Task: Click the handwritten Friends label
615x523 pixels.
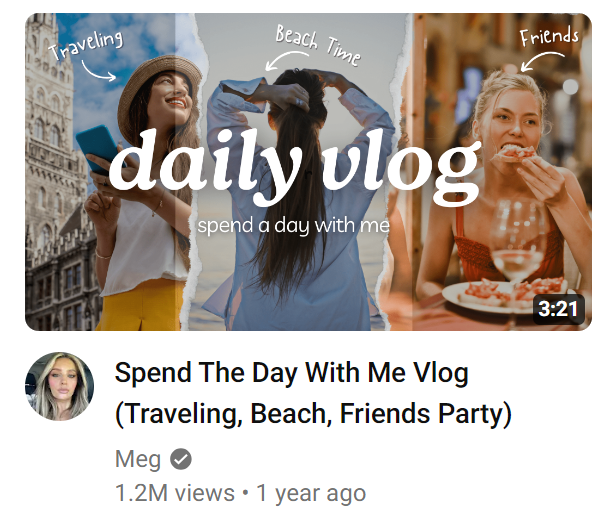Action: pos(549,37)
